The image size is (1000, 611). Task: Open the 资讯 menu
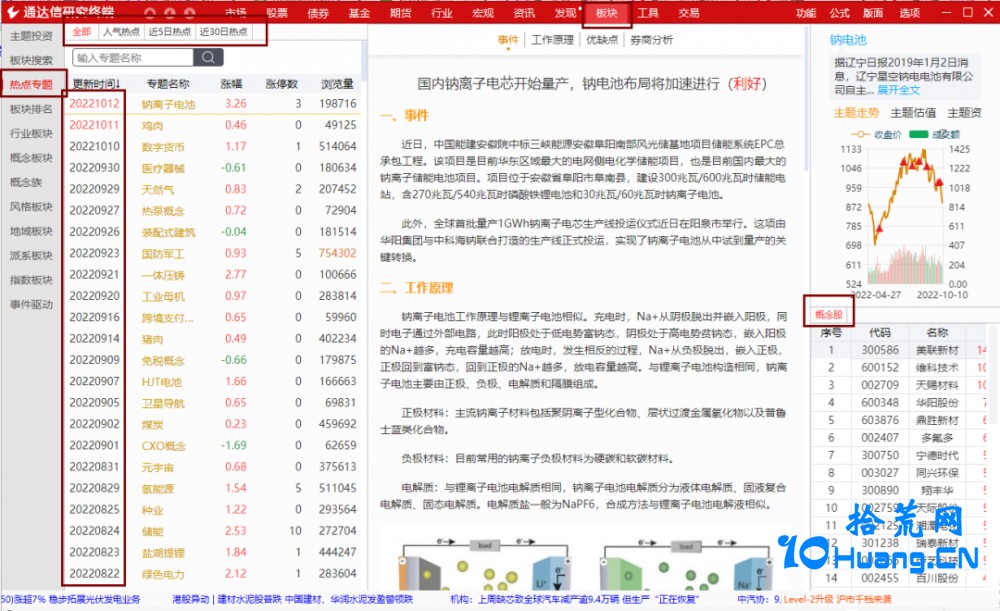pos(524,13)
